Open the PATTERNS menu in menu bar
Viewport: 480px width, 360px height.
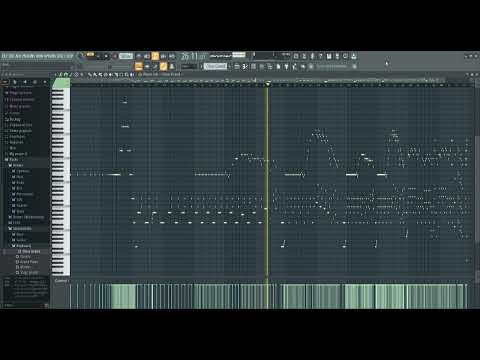30,56
